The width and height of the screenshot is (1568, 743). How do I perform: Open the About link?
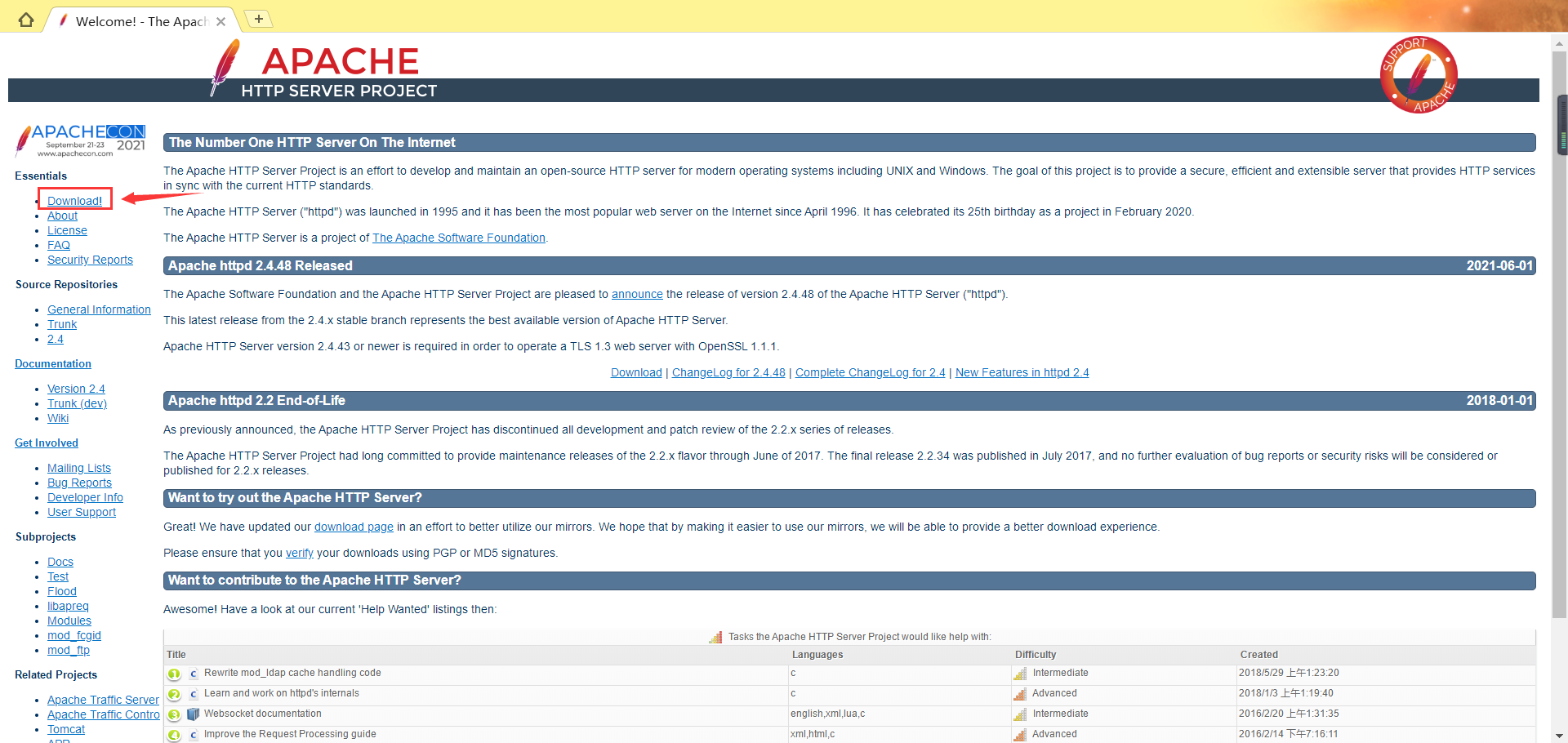tap(62, 216)
